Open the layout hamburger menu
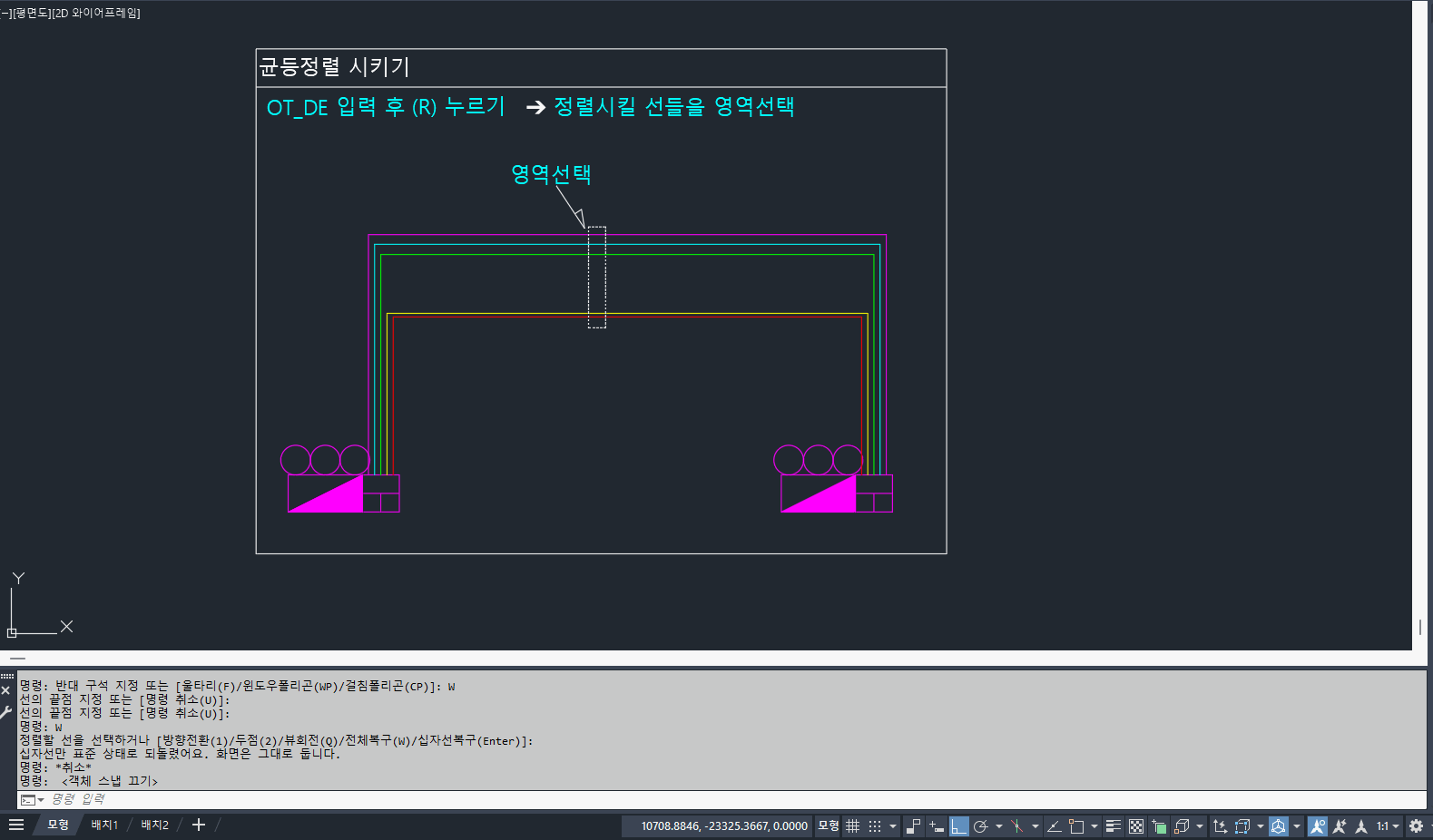Screen dimensions: 1433x840 pos(16,825)
